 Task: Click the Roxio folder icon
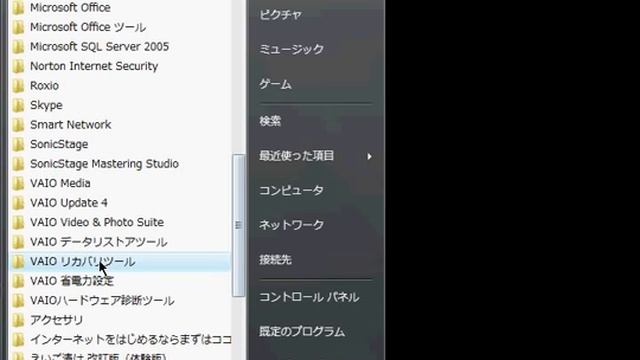tap(18, 86)
